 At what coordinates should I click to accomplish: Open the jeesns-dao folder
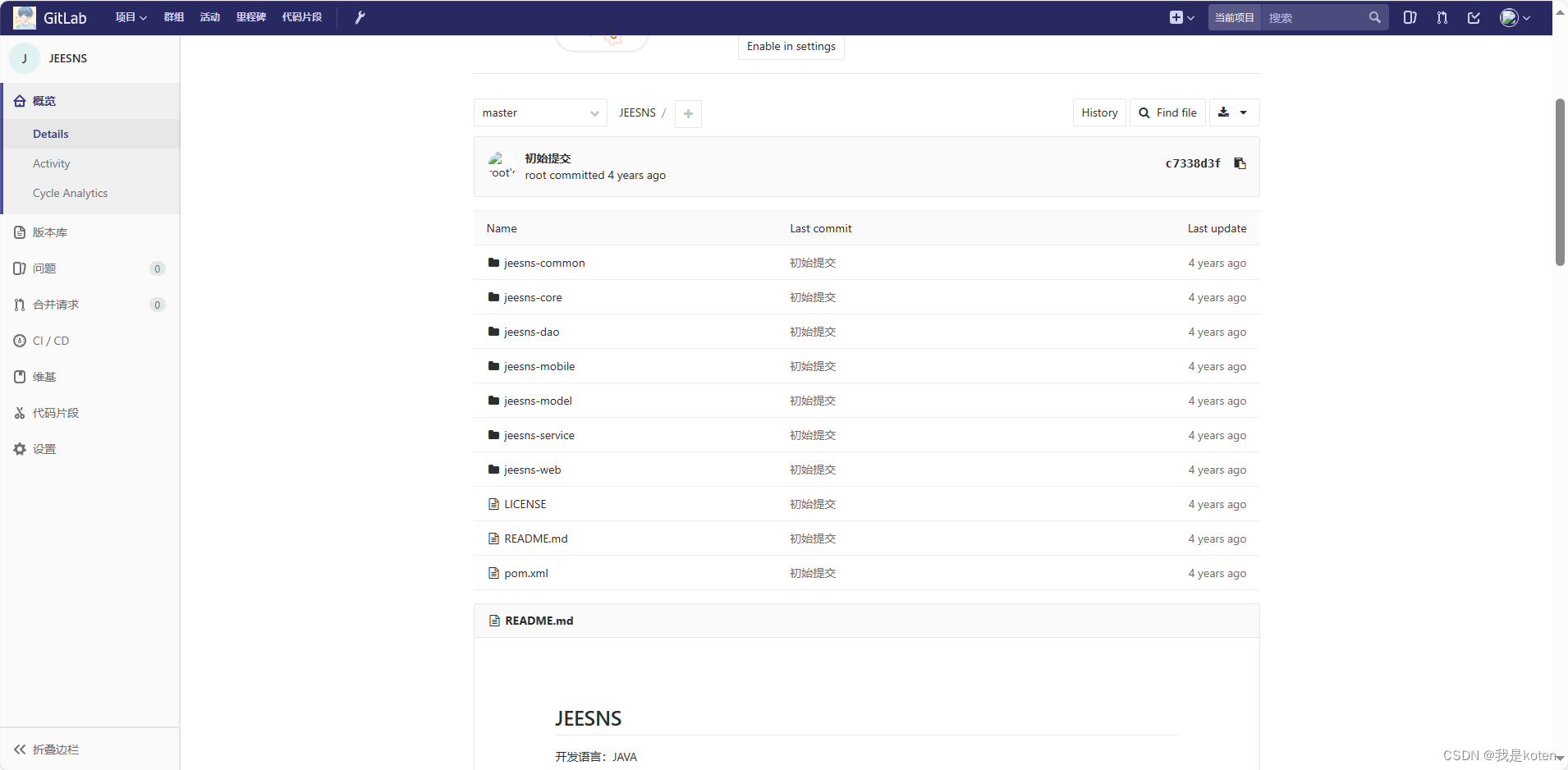coord(531,332)
